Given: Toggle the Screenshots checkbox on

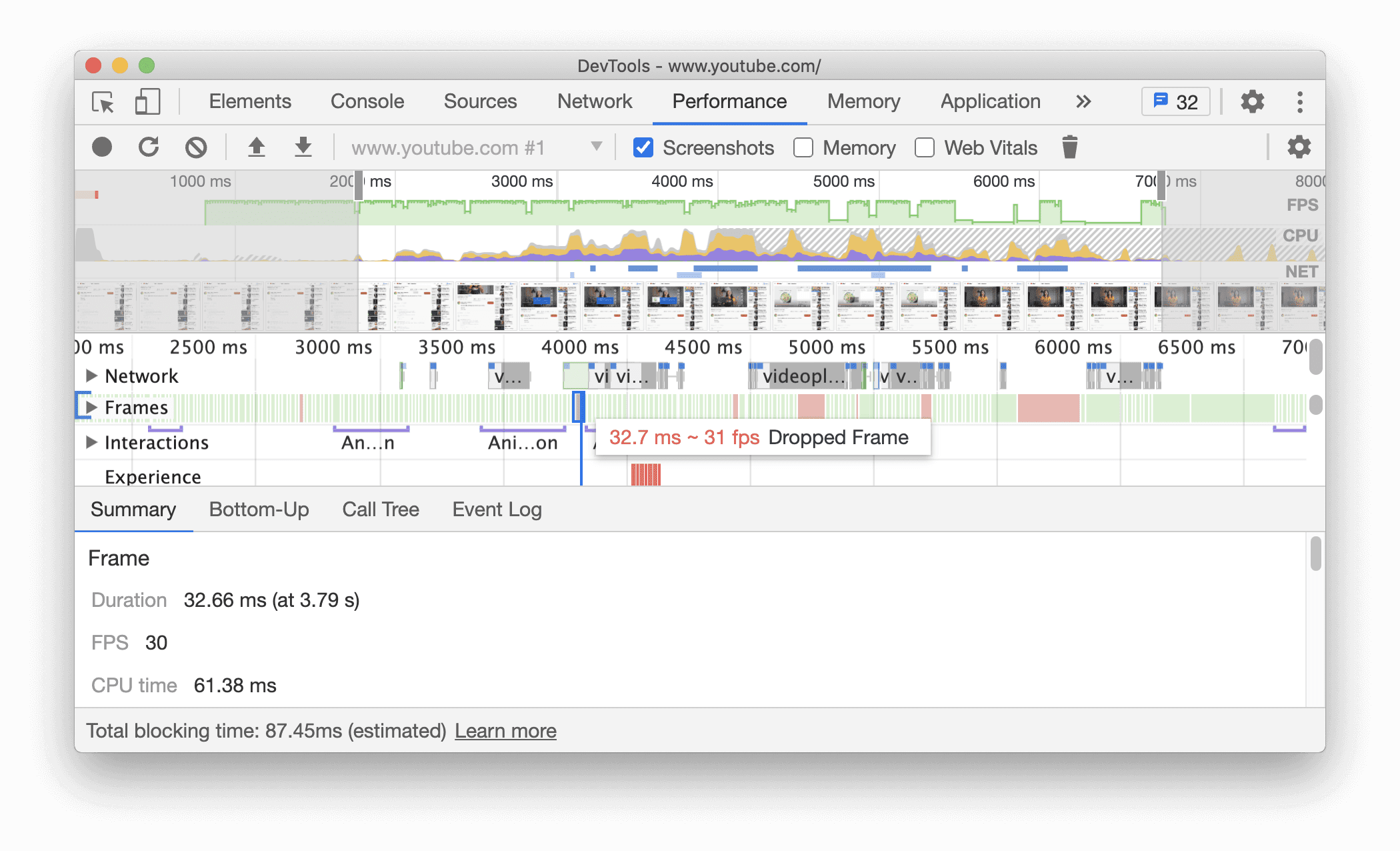Looking at the screenshot, I should [642, 147].
